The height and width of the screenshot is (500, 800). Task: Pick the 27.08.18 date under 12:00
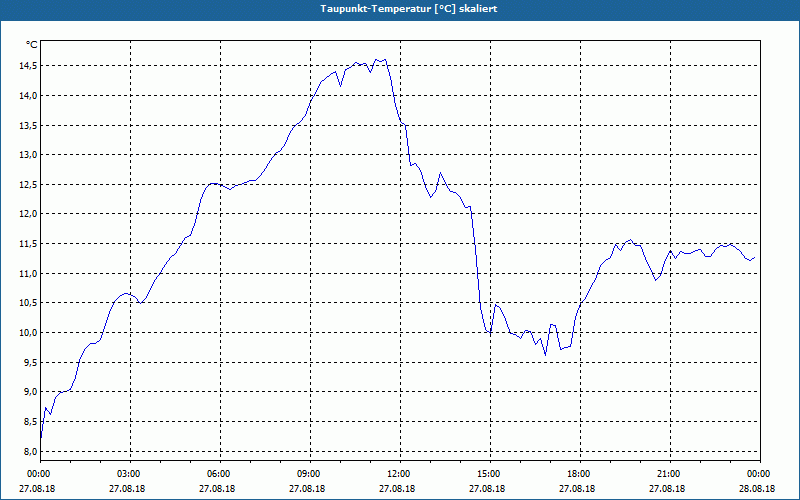pos(397,489)
